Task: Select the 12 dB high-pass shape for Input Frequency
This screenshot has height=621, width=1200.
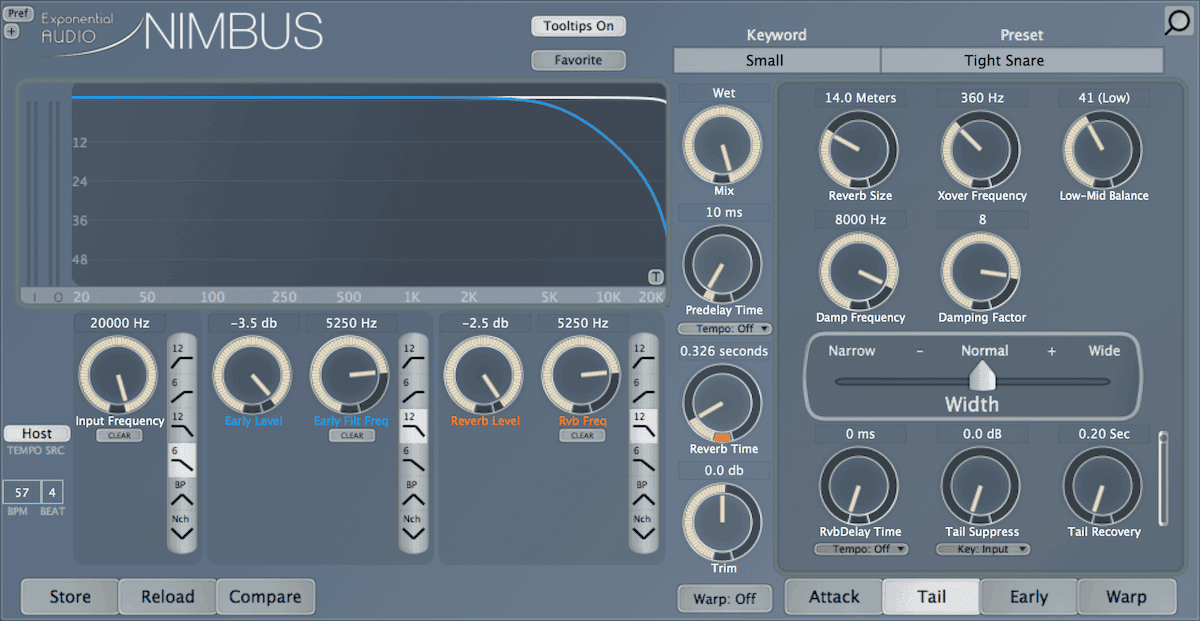Action: [181, 355]
